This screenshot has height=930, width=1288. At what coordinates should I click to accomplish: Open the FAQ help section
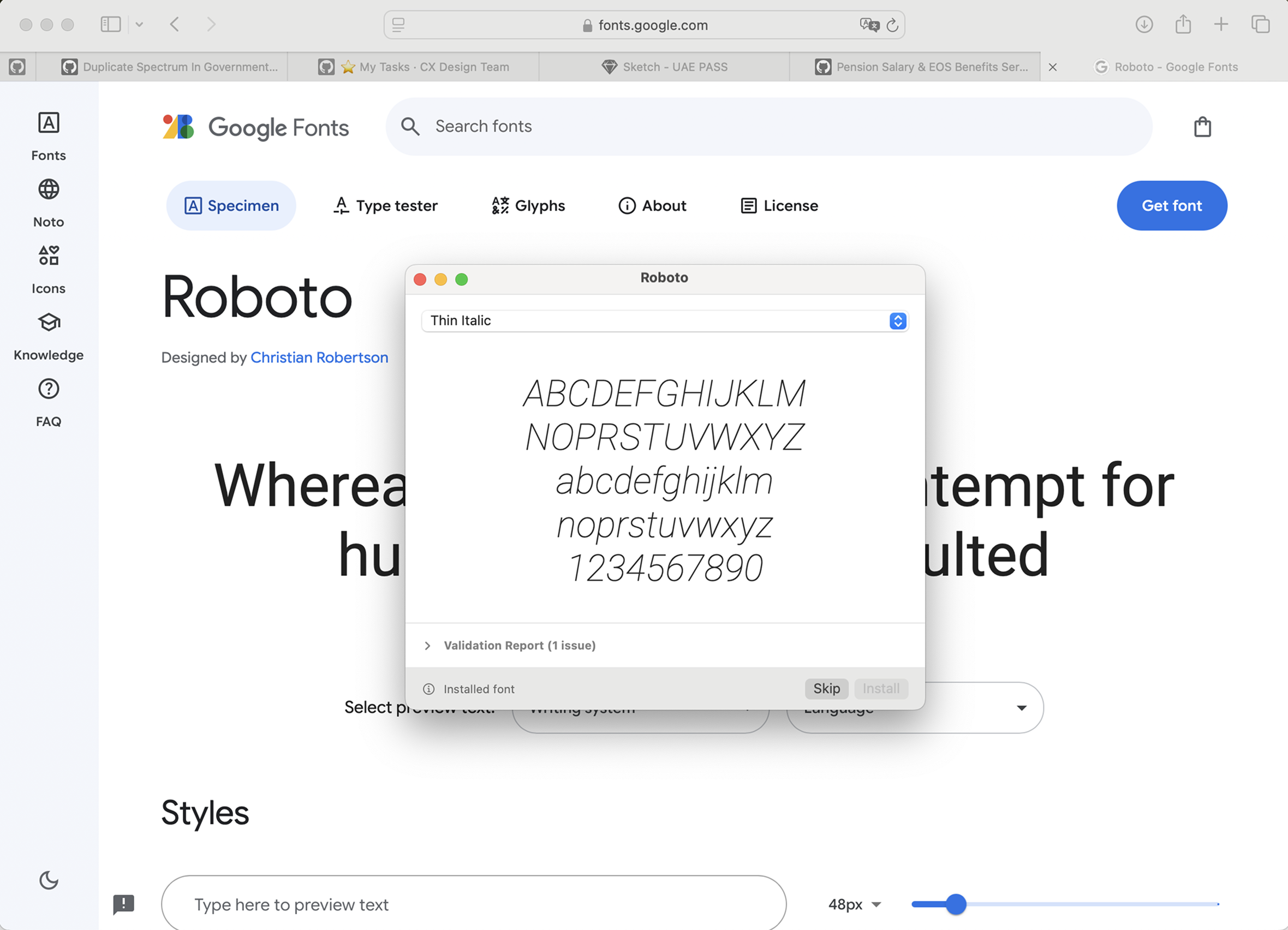pos(48,403)
